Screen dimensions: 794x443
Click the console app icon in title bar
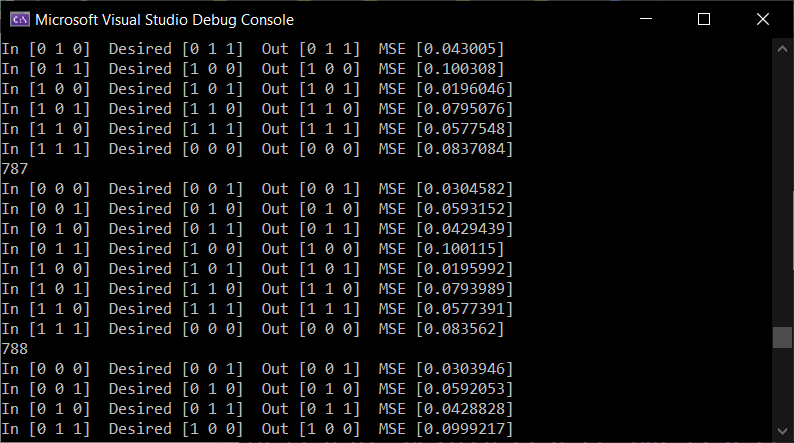pos(20,20)
